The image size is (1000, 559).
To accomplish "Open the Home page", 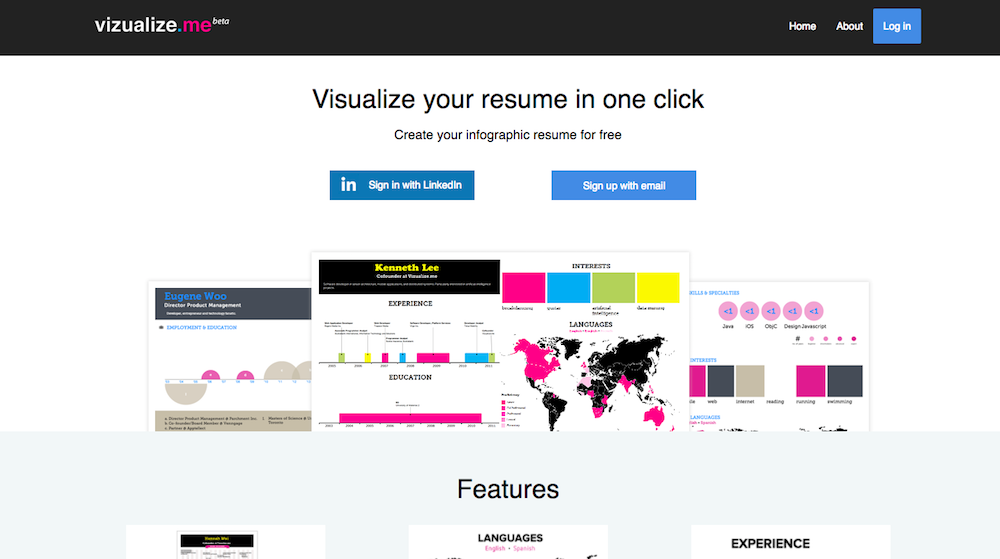I will pos(802,26).
